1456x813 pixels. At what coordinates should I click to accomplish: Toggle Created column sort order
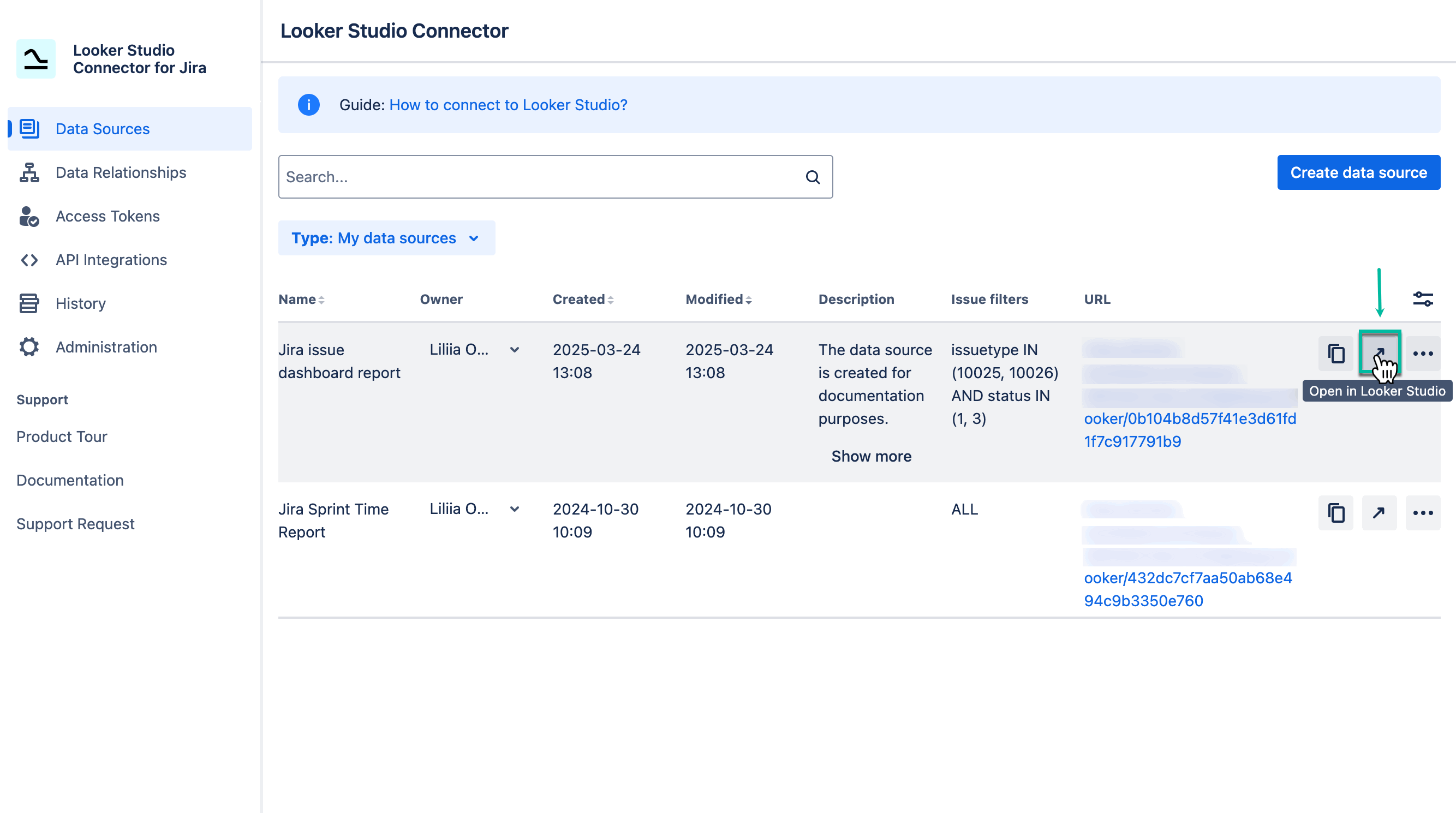click(611, 300)
